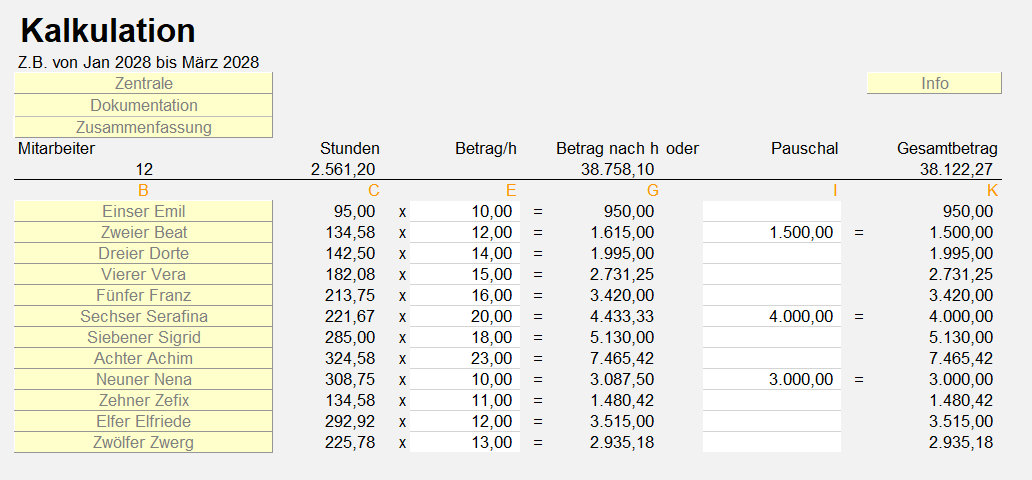This screenshot has width=1032, height=480.
Task: Go to Zusammenfassung
Action: [x=143, y=127]
